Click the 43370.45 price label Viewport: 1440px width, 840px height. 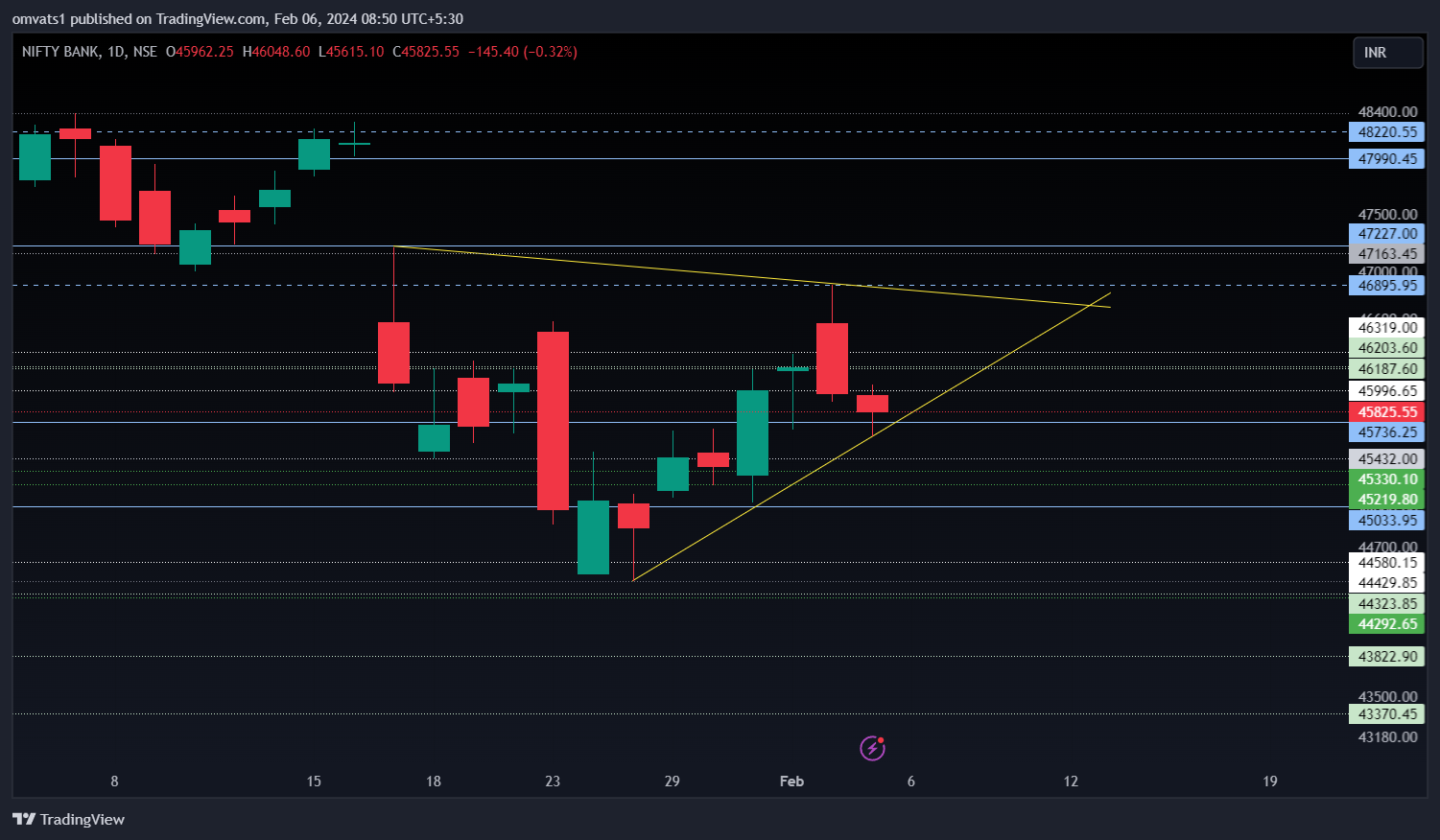tap(1387, 714)
